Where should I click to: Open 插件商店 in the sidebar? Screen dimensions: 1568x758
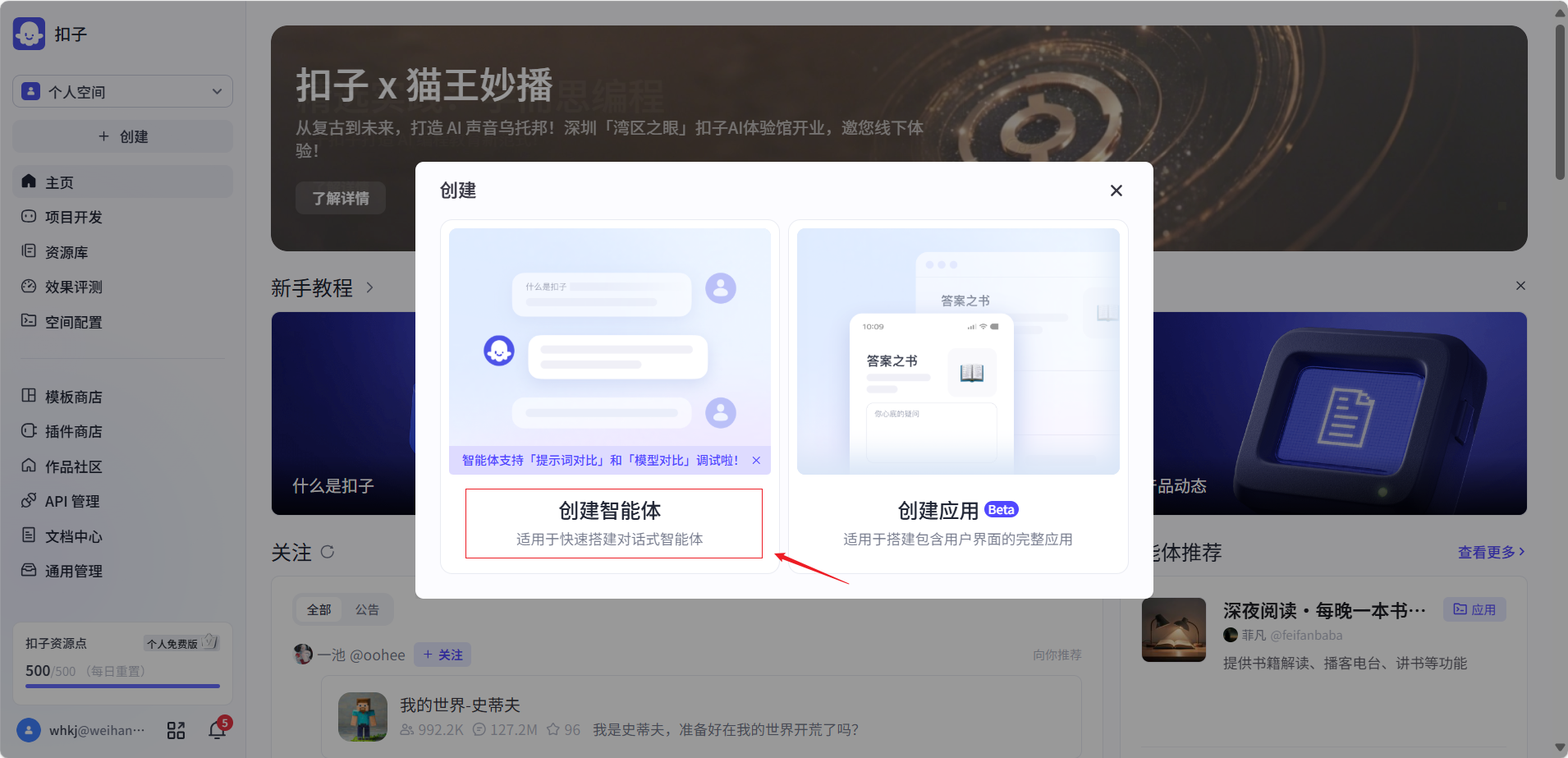tap(73, 431)
